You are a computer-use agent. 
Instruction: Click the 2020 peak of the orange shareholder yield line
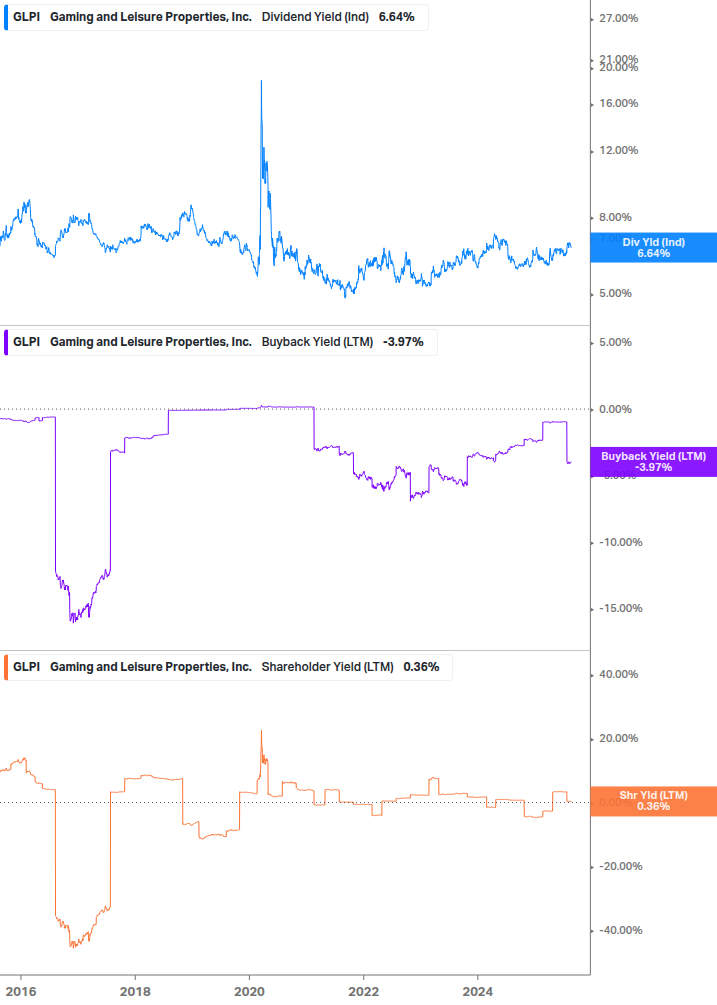261,731
